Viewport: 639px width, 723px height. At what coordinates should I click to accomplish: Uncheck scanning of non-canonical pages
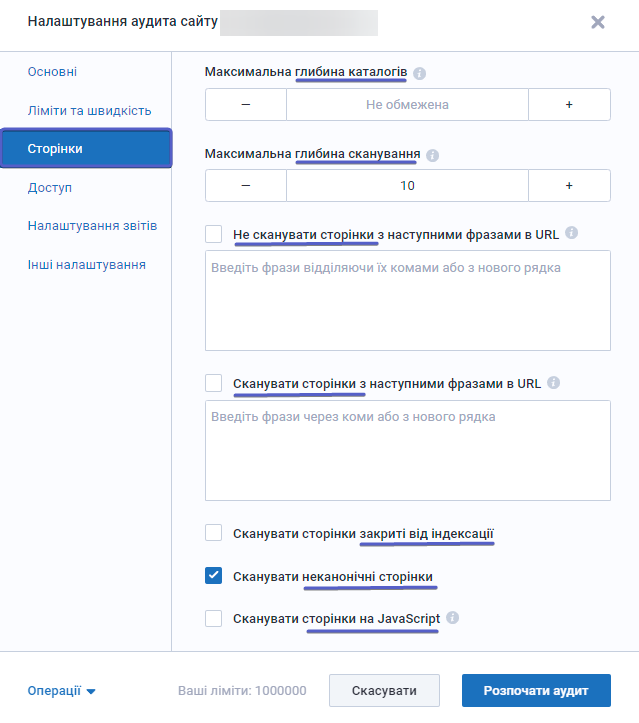coord(213,575)
